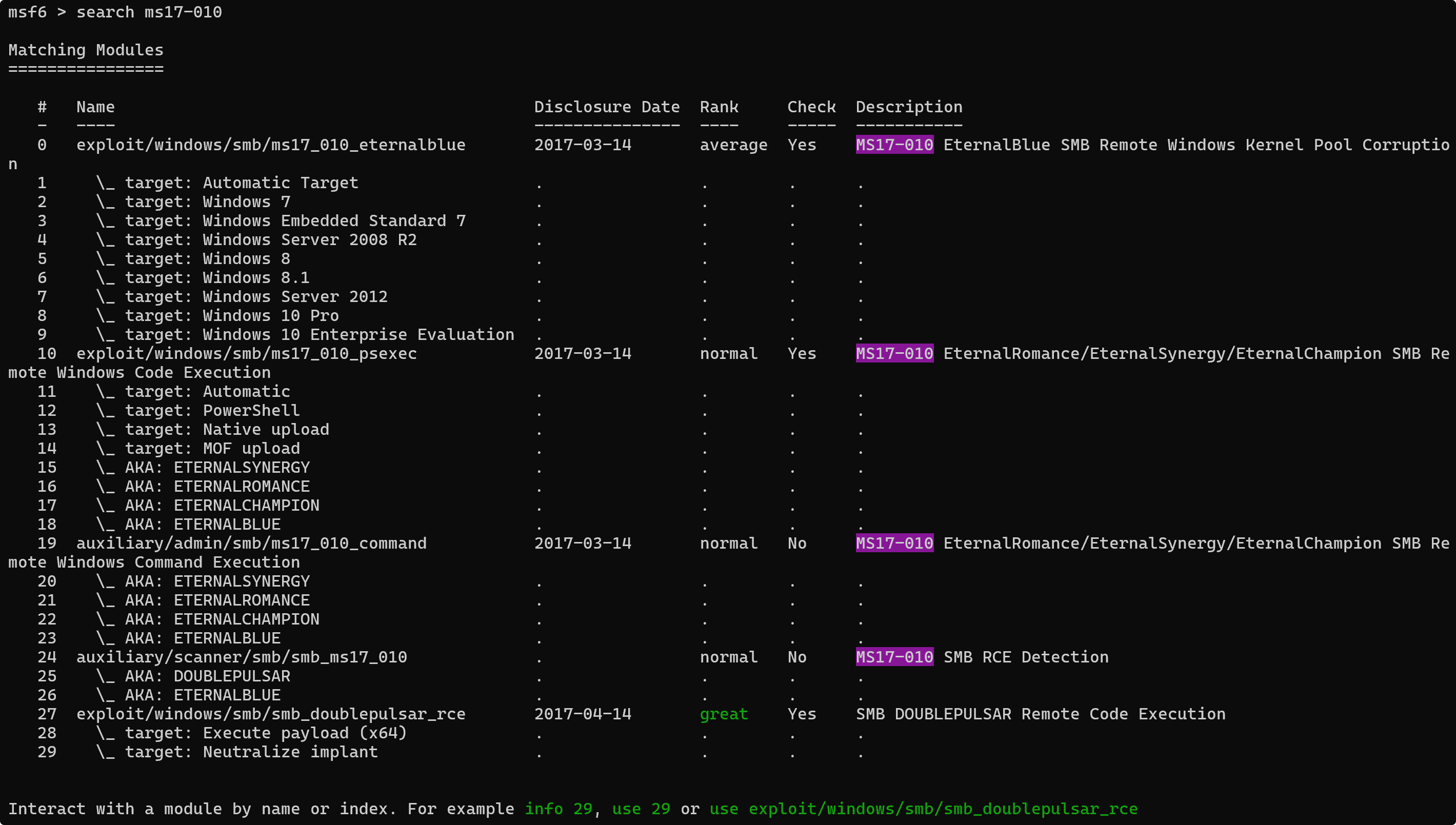Click the smb_doublepulsar_rce module name in row 27

click(270, 714)
